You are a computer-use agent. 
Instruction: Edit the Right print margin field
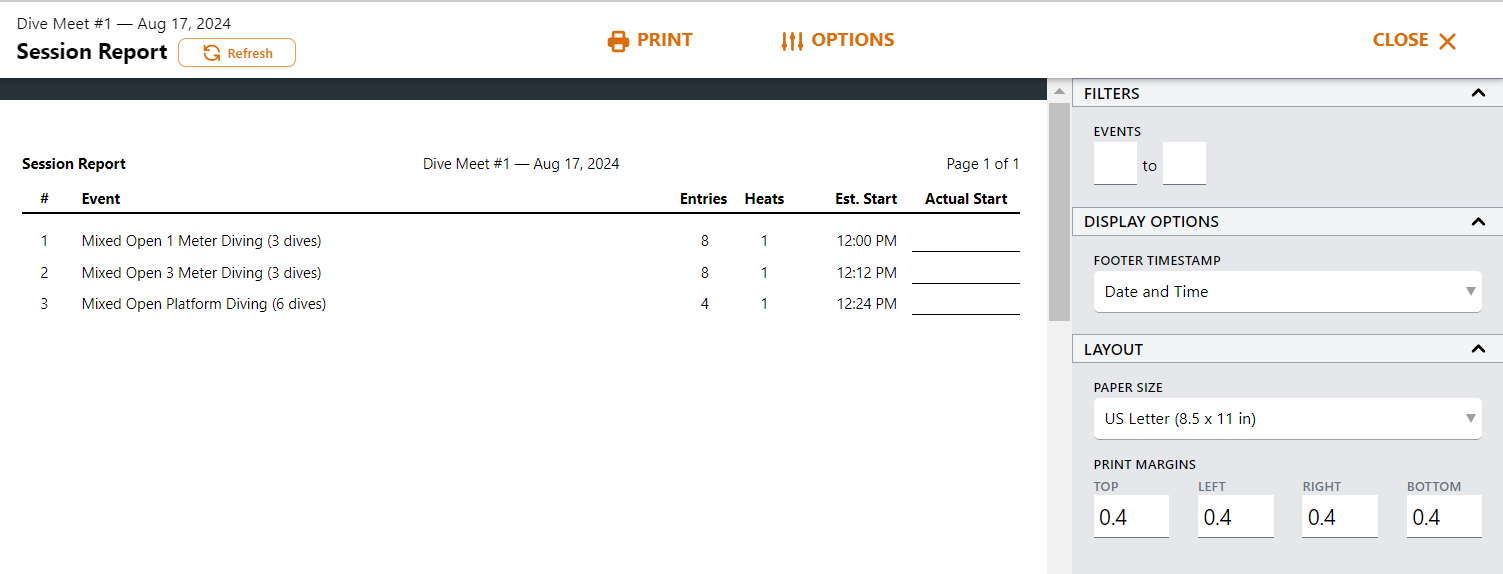click(1339, 517)
